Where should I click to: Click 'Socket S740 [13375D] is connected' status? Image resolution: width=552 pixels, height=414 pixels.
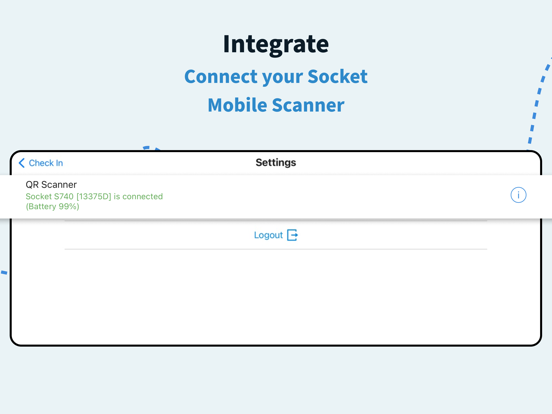pos(94,196)
